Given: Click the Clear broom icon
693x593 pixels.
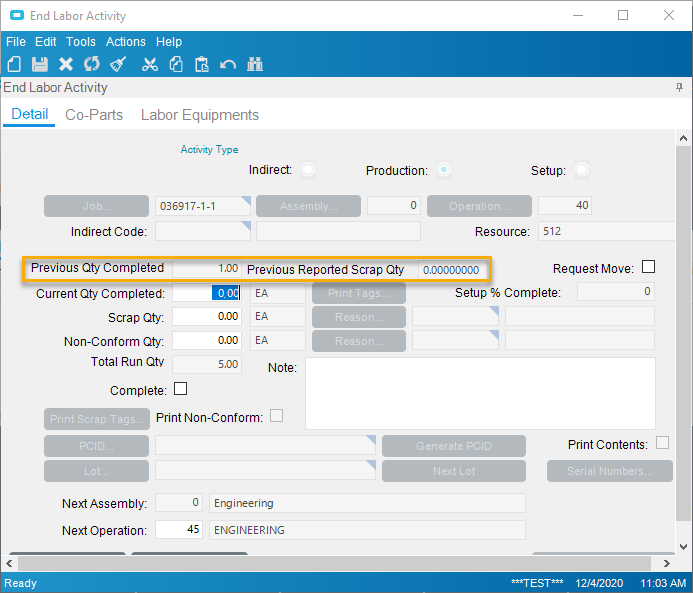Looking at the screenshot, I should coord(118,64).
